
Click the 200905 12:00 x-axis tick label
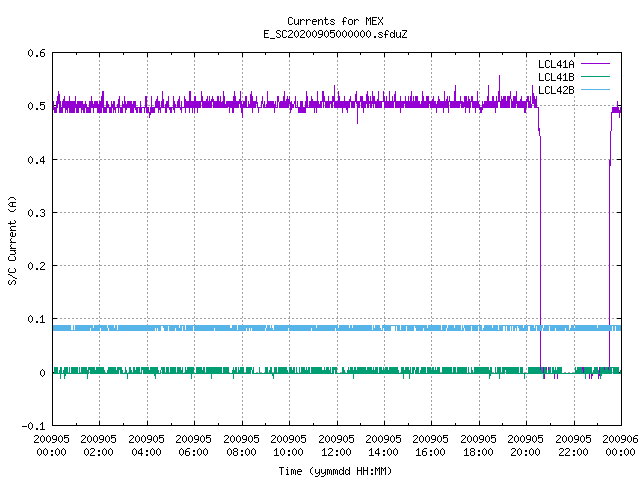[x=336, y=446]
